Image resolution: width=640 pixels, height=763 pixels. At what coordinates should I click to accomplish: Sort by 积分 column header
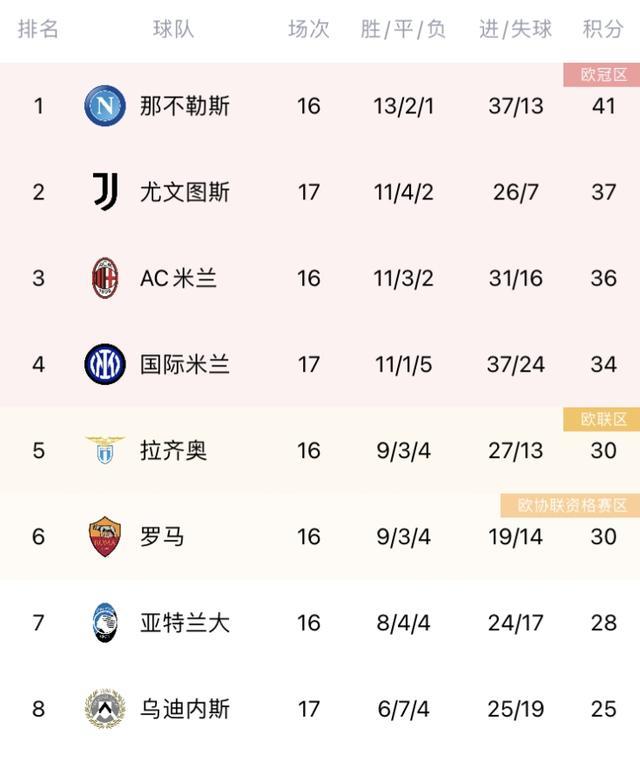[x=603, y=29]
